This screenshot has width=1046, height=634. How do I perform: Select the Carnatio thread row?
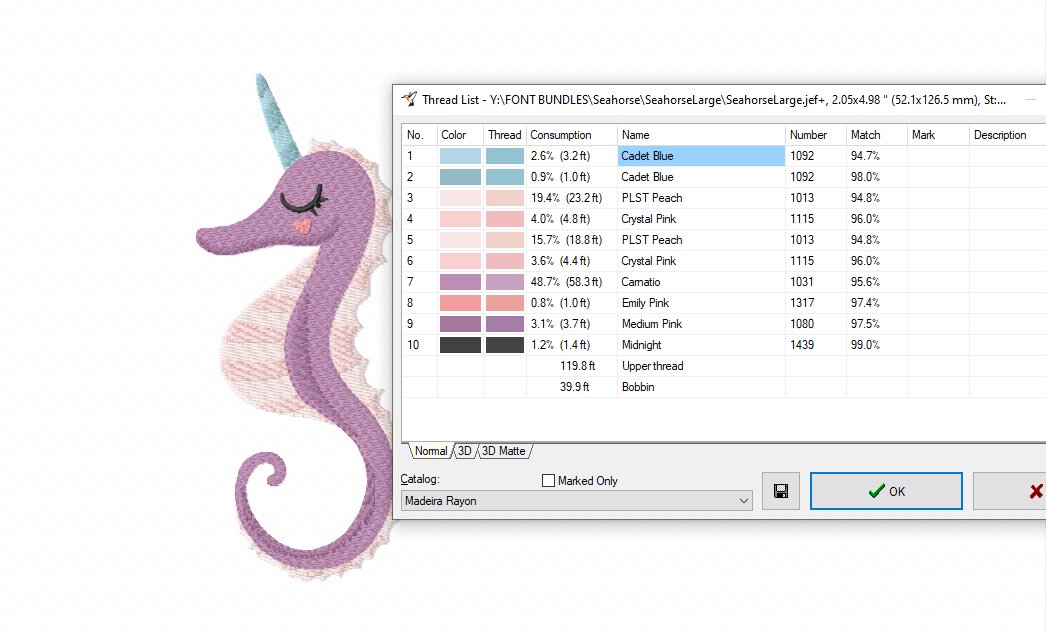coord(645,281)
